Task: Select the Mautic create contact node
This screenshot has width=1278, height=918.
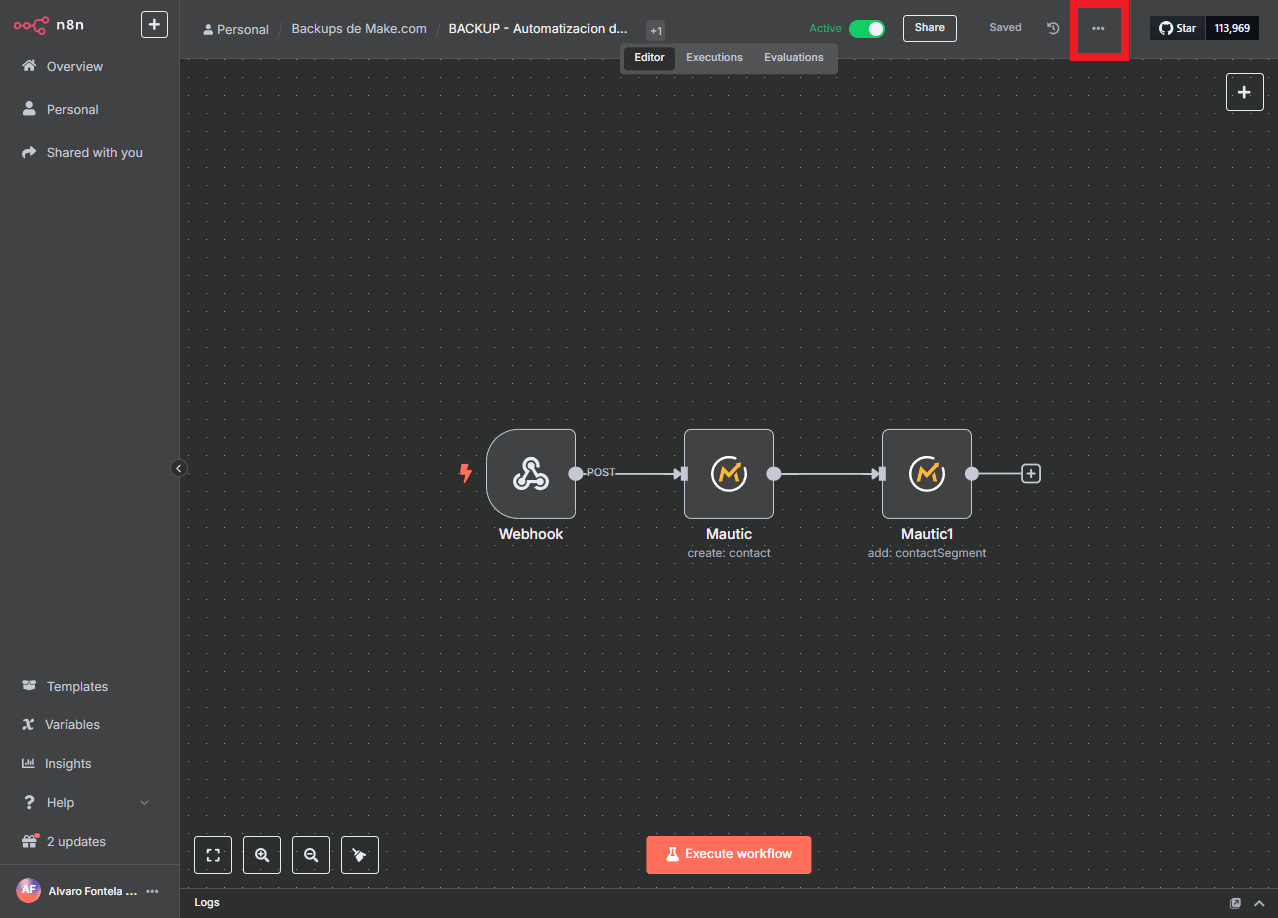Action: coord(729,474)
